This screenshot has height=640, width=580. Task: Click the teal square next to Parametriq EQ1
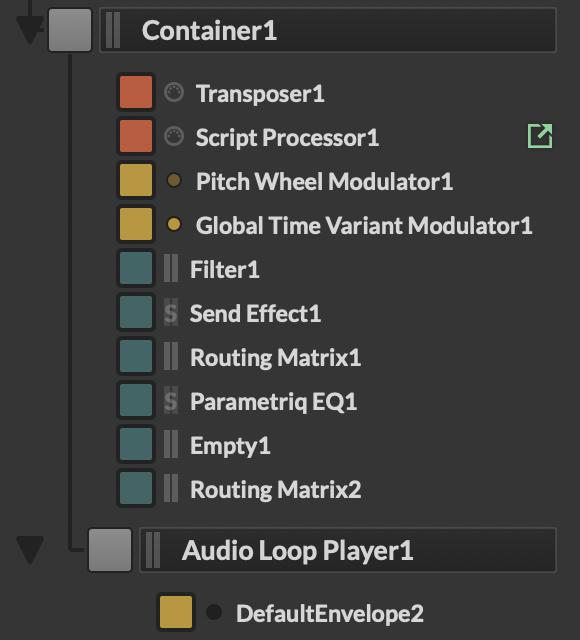pos(136,401)
